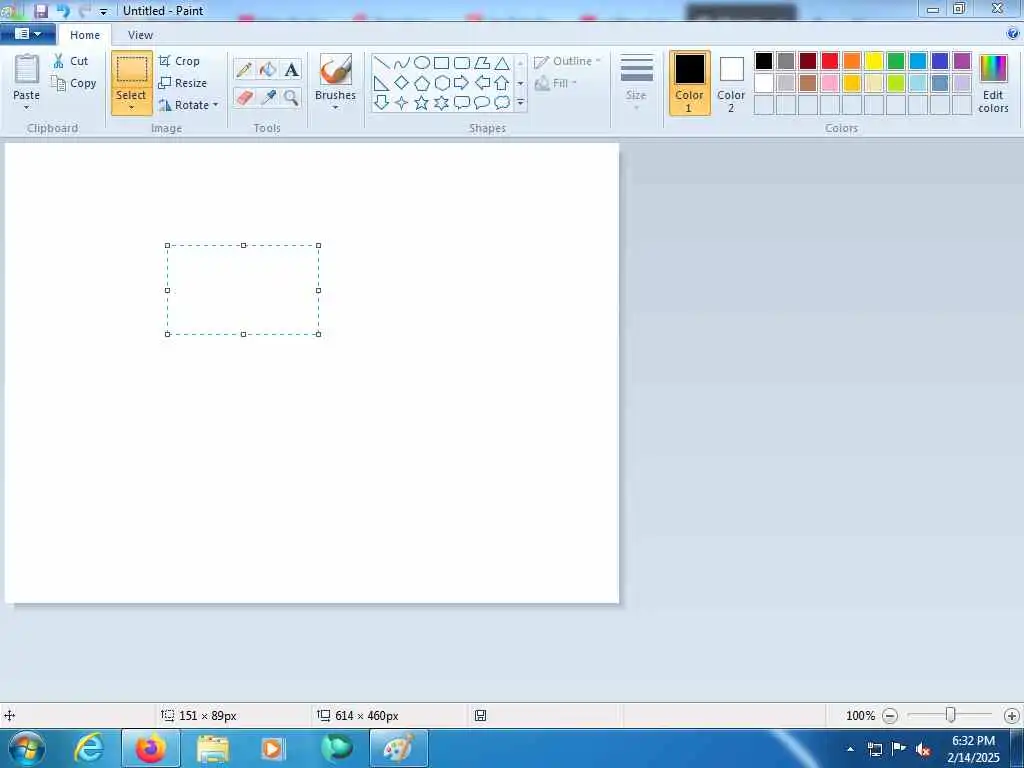Select the Left arrow shape
Viewport: 1024px width, 768px height.
coord(482,83)
